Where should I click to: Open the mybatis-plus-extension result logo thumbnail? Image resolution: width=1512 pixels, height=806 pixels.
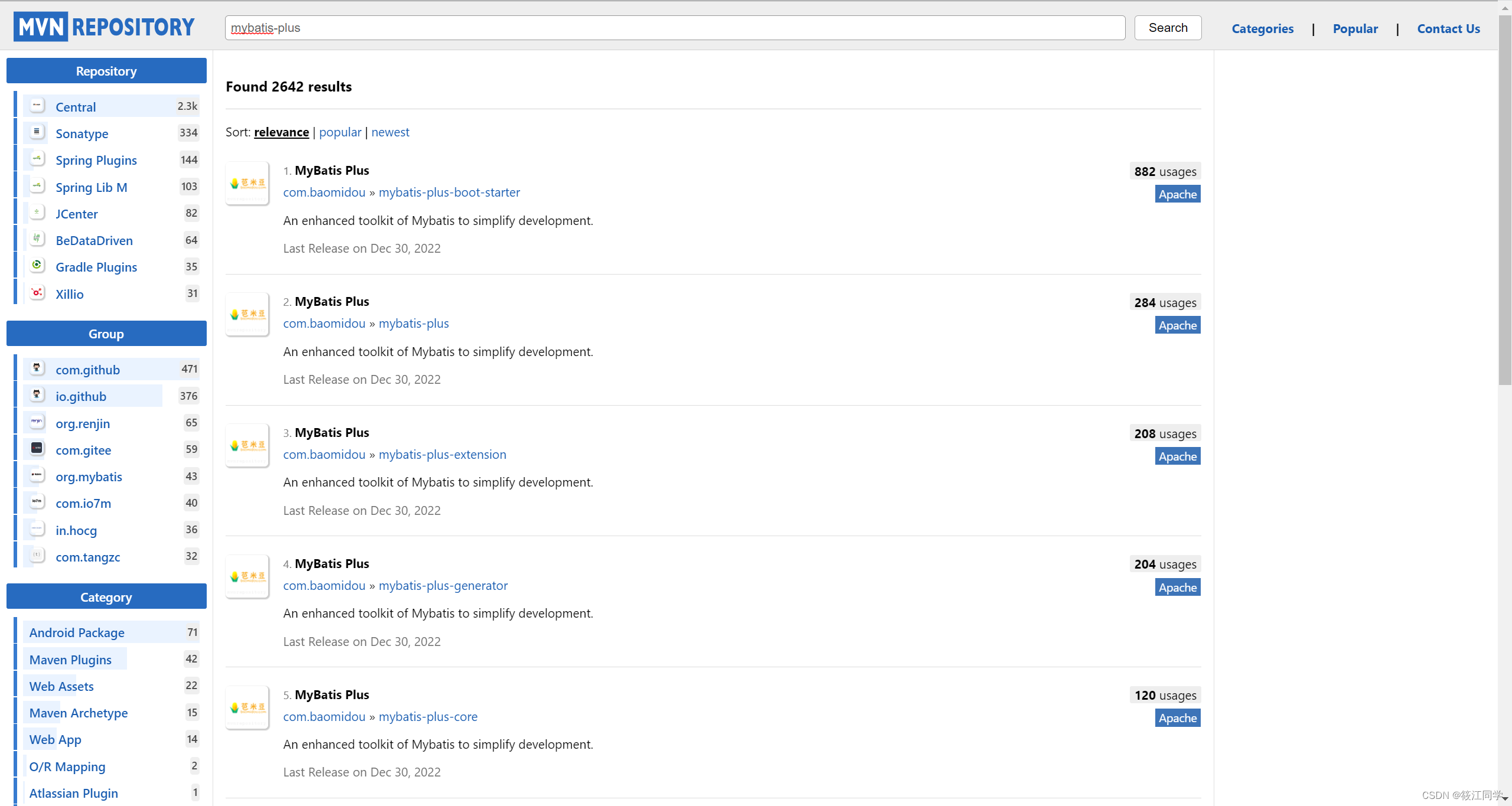(x=247, y=445)
